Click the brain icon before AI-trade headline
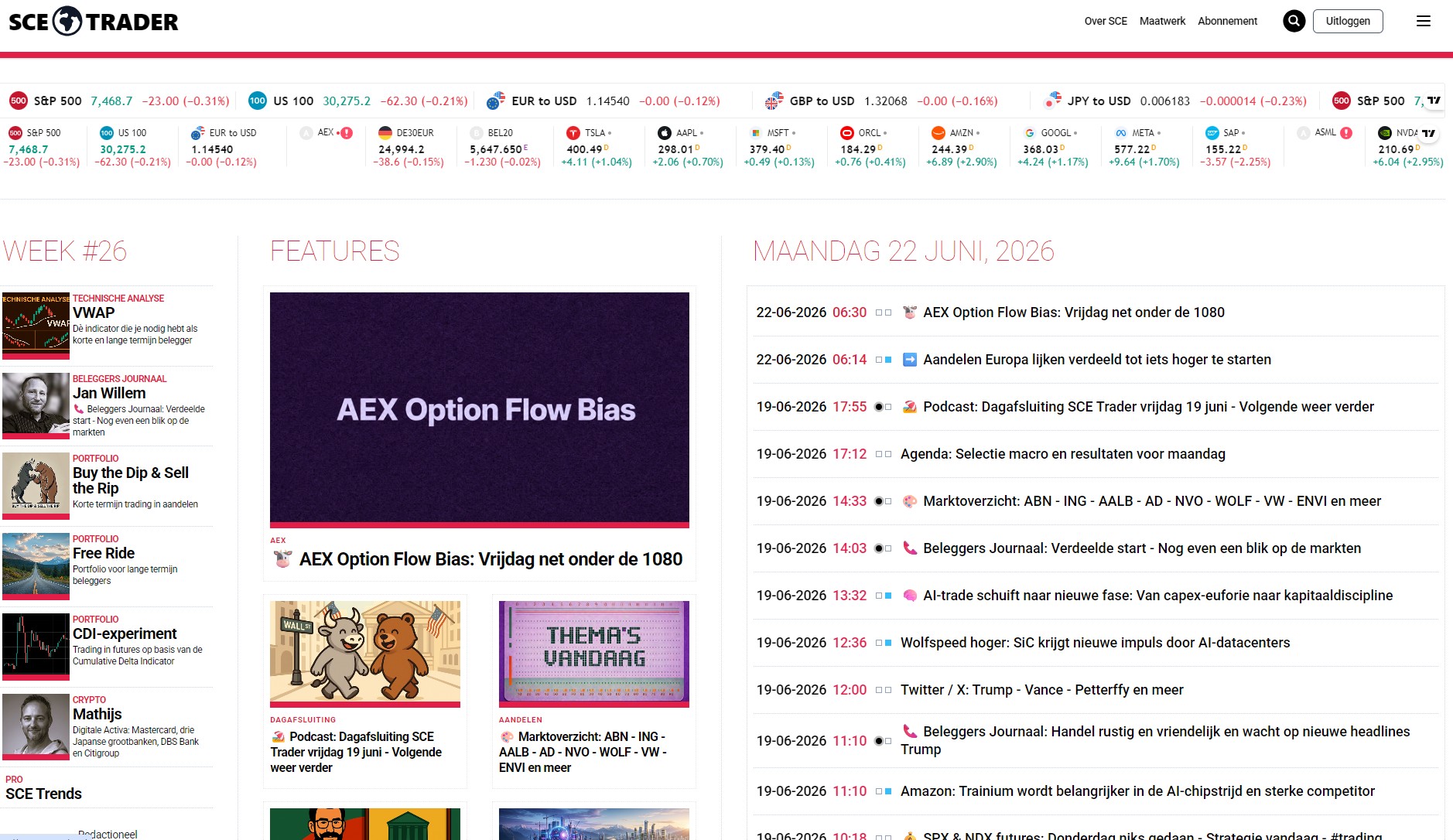Screen dimensions: 1453x840 910,596
